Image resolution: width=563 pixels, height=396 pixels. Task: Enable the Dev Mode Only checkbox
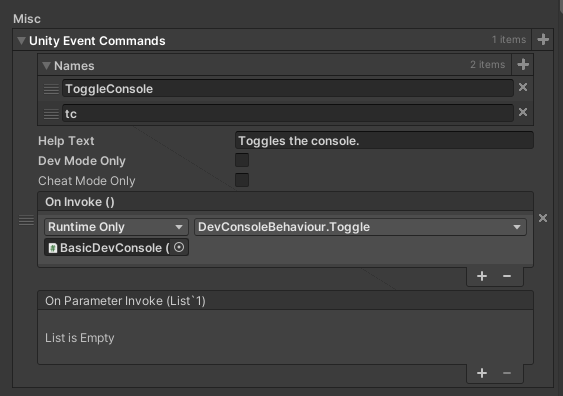click(x=242, y=160)
